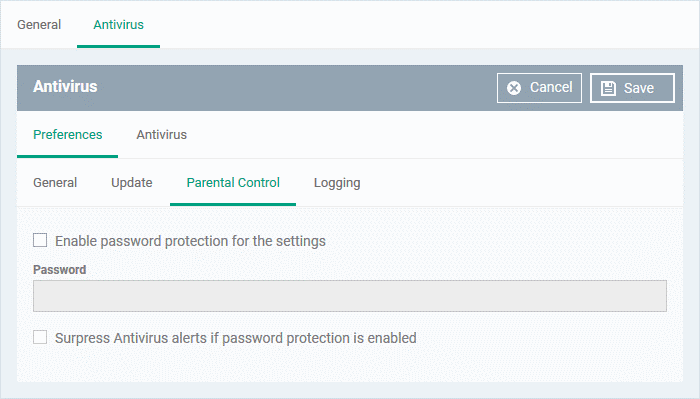Open the Antivirus tab beside Preferences
The height and width of the screenshot is (399, 700).
pos(162,134)
